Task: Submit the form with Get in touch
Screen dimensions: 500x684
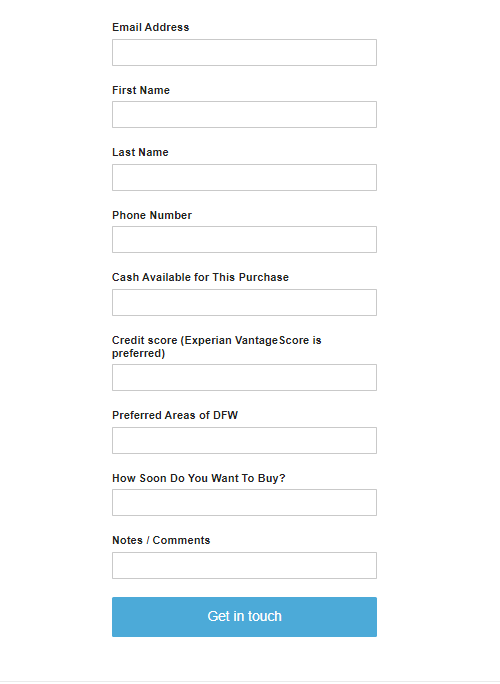Action: pyautogui.click(x=244, y=617)
